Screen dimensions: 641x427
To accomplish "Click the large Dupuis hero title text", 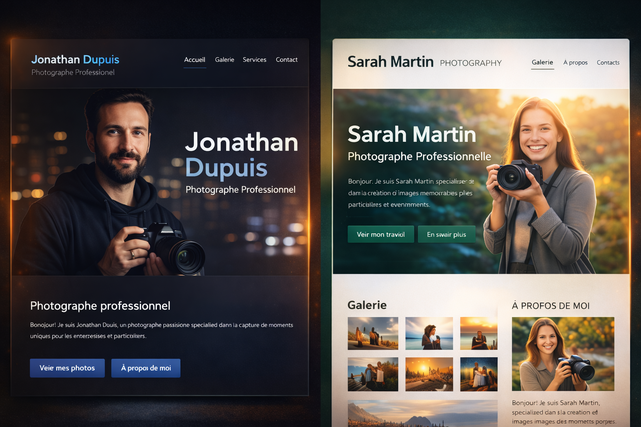I will [x=226, y=168].
